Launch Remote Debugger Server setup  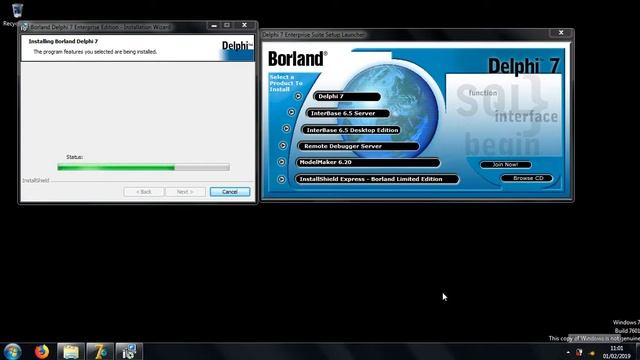358,146
